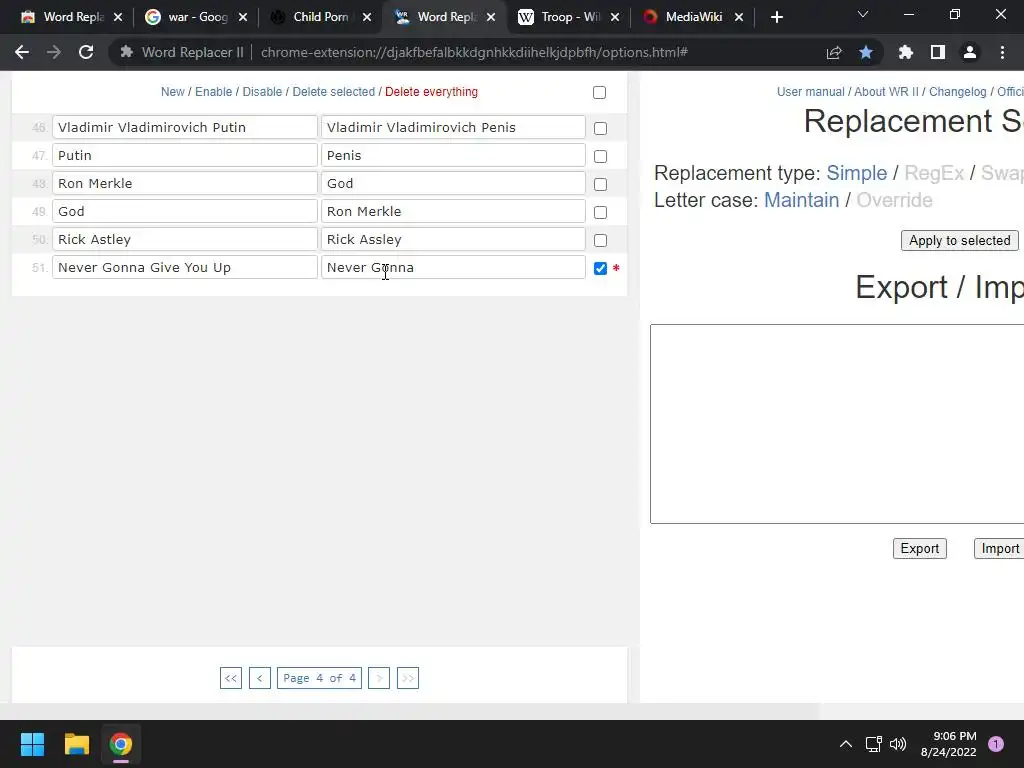Go back using the browser back arrow

click(x=22, y=52)
